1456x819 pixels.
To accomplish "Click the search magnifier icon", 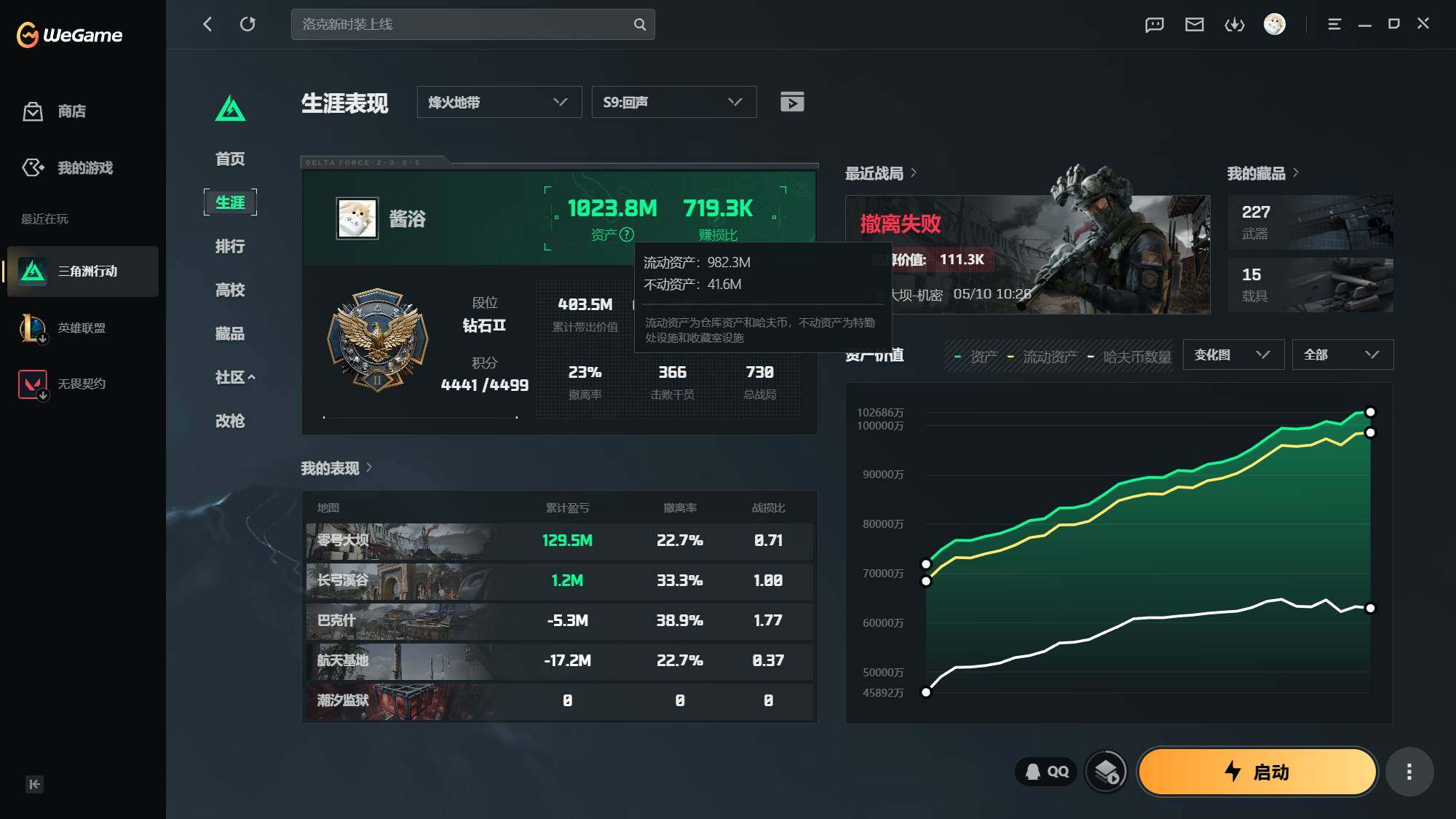I will point(639,24).
